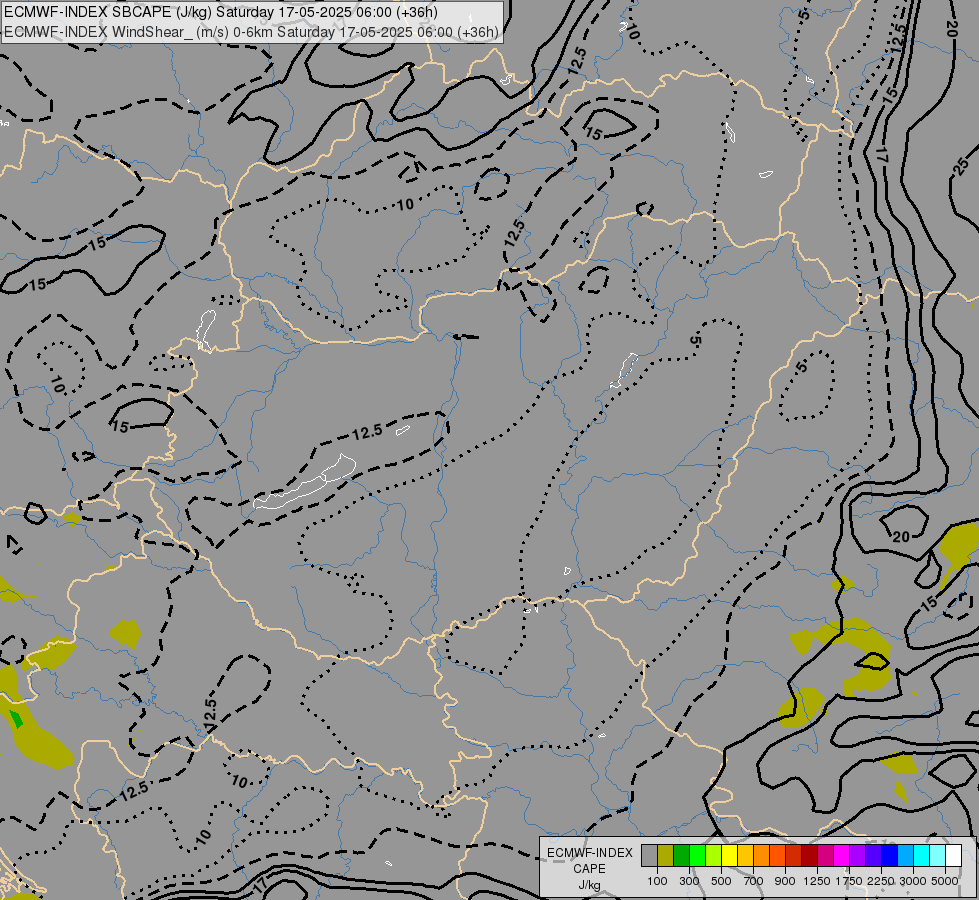
Task: Choose the pure yellow legend swatch
Action: [x=730, y=855]
